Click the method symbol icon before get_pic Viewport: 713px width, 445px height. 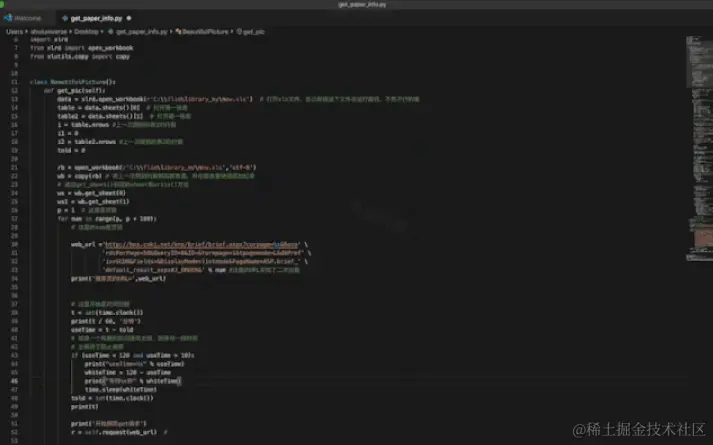point(239,32)
